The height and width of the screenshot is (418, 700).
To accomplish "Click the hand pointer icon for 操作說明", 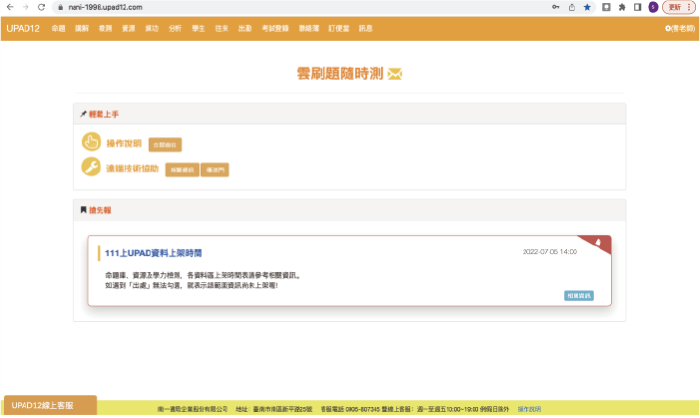I will click(x=91, y=142).
